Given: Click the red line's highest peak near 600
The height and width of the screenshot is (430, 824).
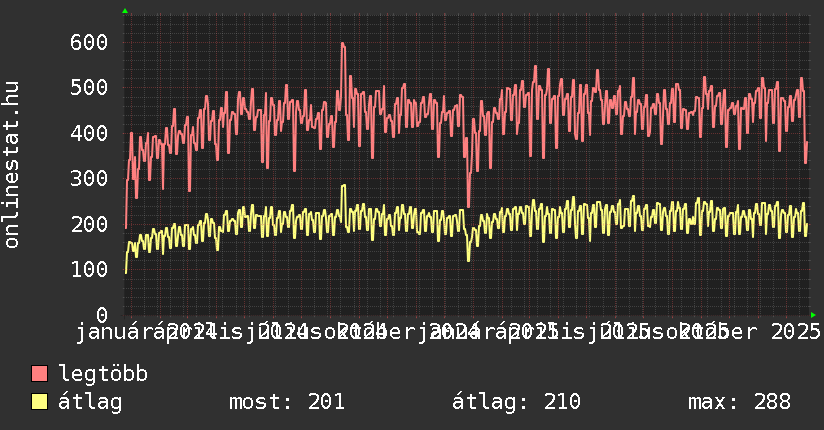Looking at the screenshot, I should pos(342,43).
